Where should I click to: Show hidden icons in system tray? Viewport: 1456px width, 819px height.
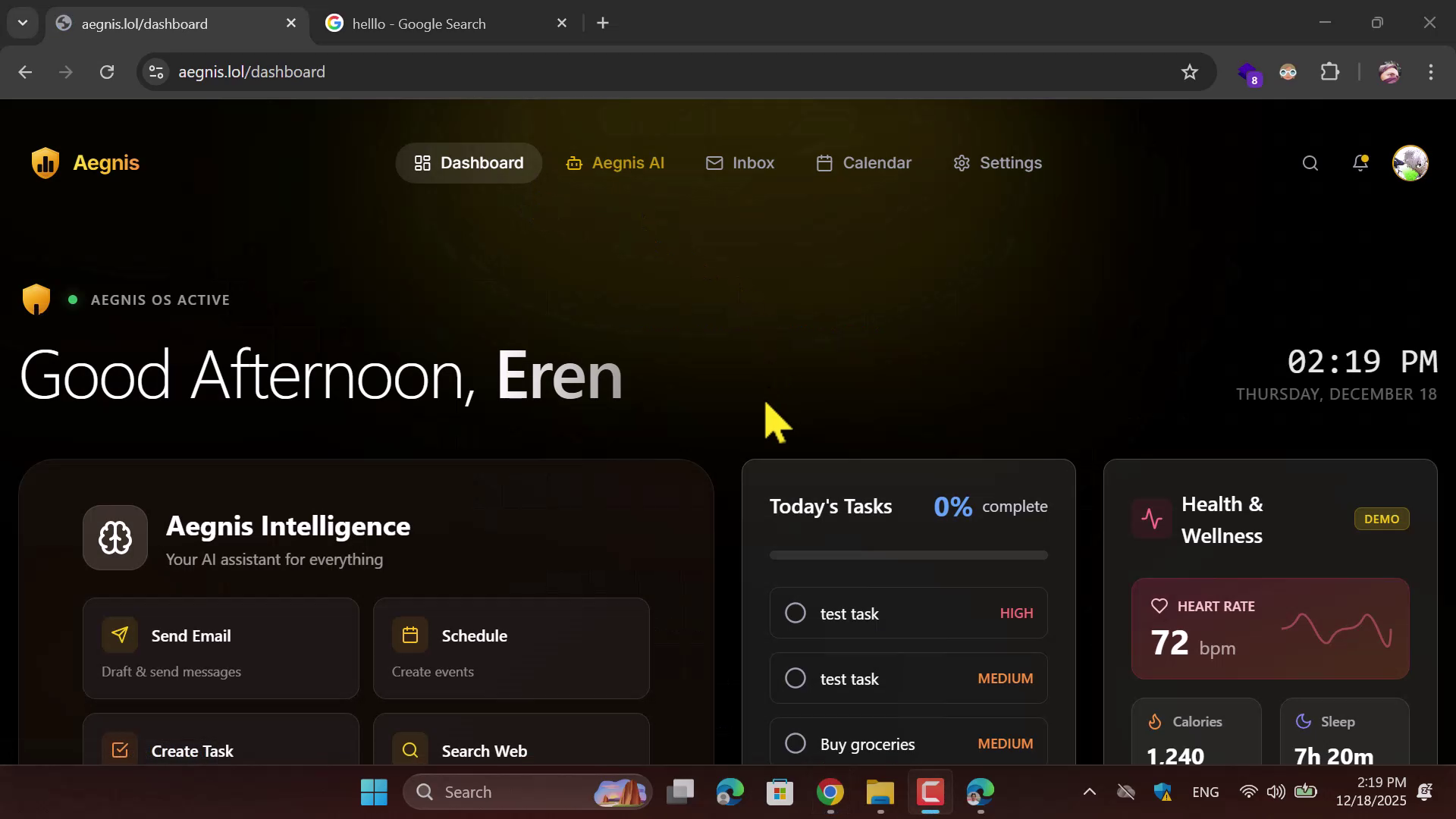(1089, 792)
